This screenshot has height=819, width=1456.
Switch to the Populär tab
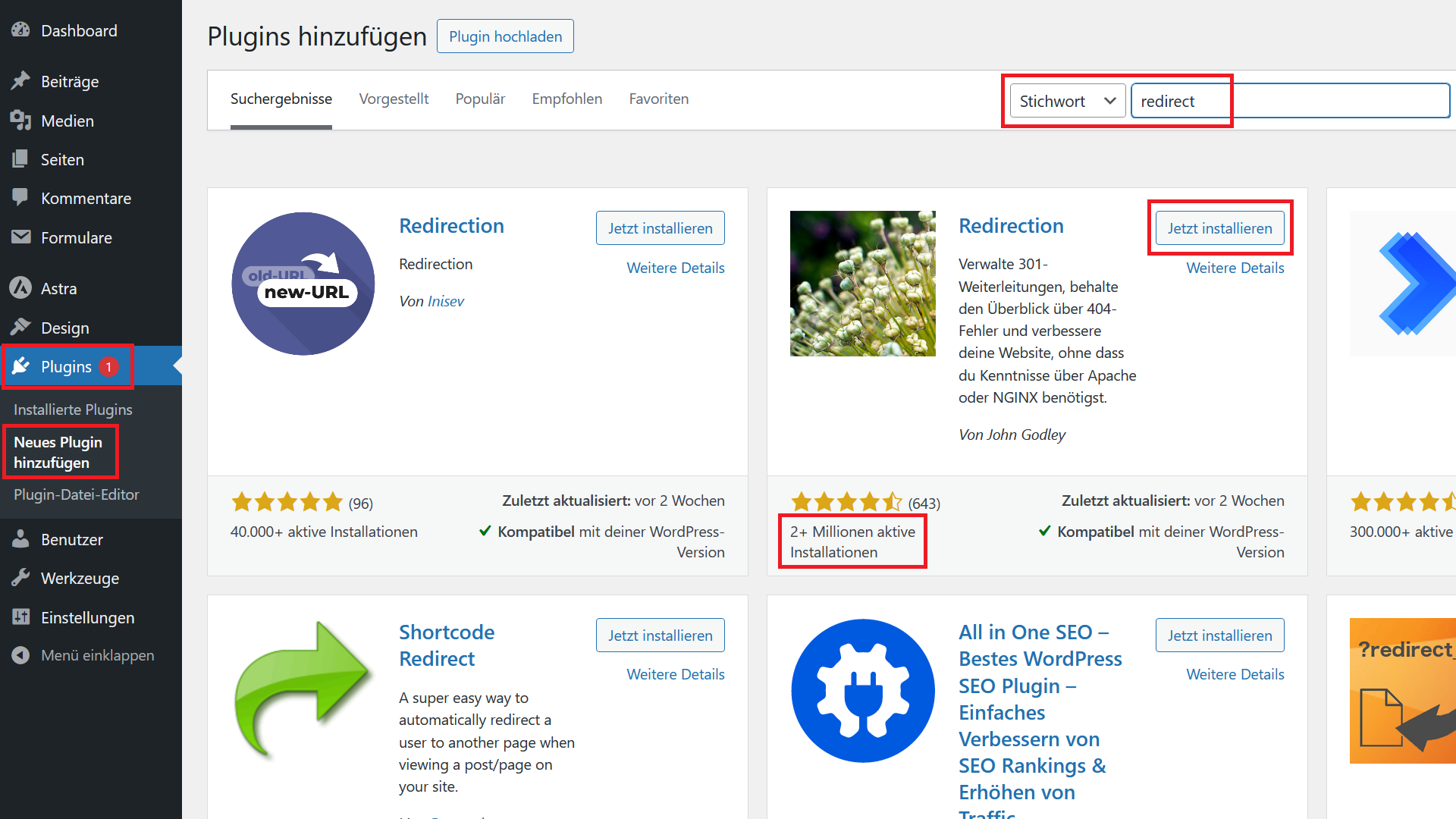[479, 97]
